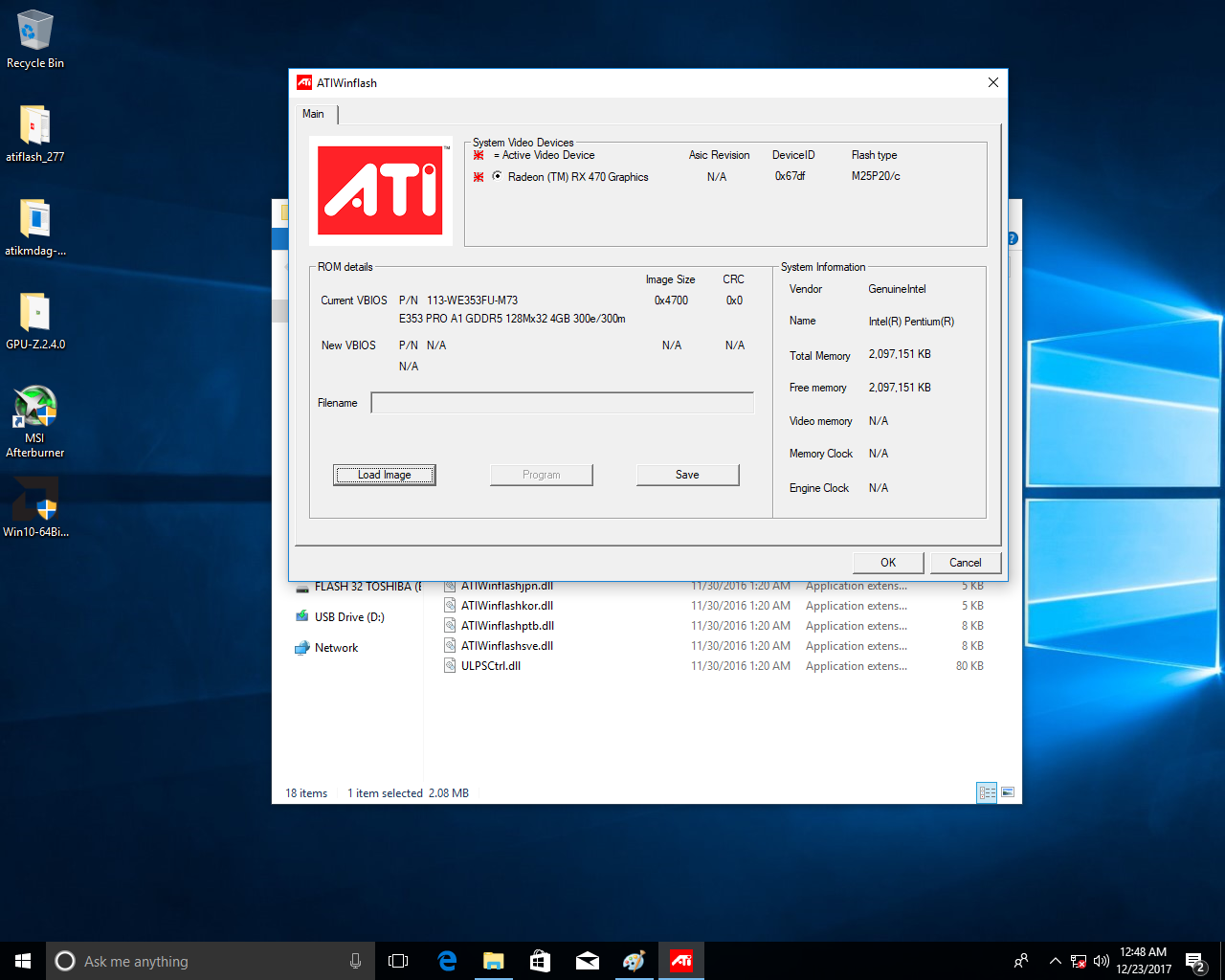Viewport: 1225px width, 980px height.
Task: Click the Save button to back up the VBIOS
Action: pyautogui.click(x=687, y=475)
